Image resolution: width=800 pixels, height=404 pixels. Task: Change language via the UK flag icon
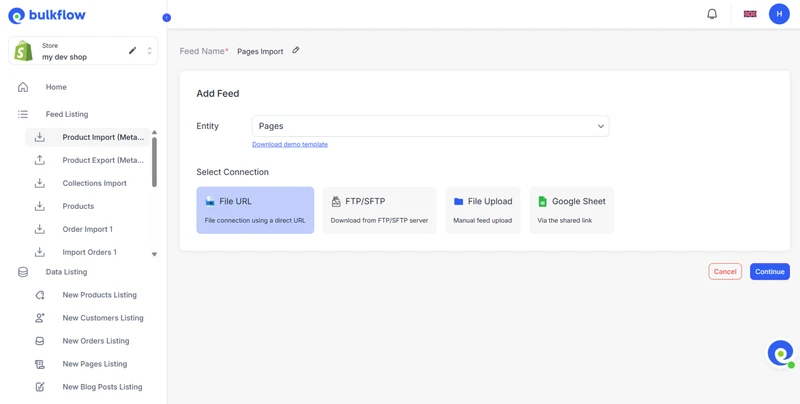(750, 14)
